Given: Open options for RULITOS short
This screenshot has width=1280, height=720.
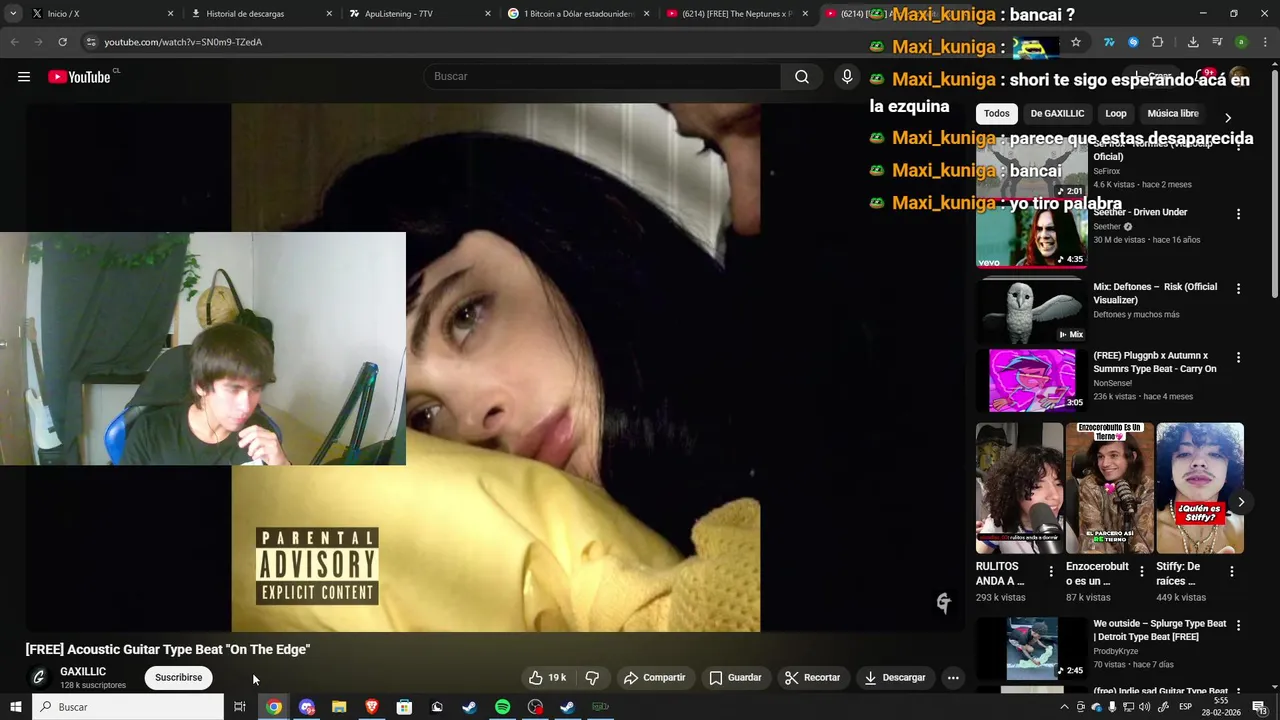Looking at the screenshot, I should [x=1051, y=572].
